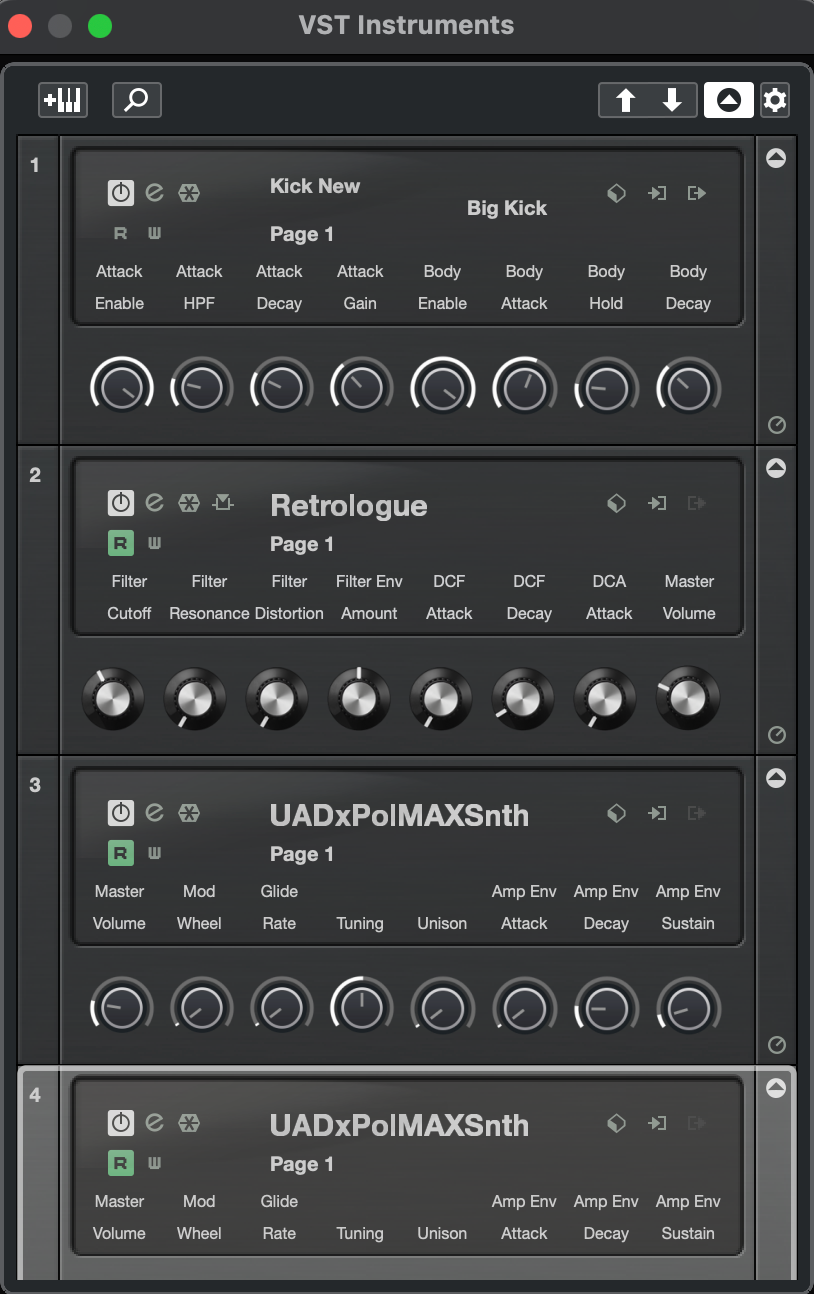This screenshot has height=1294, width=814.
Task: Open Page 1 selector in slot 4
Action: coord(302,1164)
